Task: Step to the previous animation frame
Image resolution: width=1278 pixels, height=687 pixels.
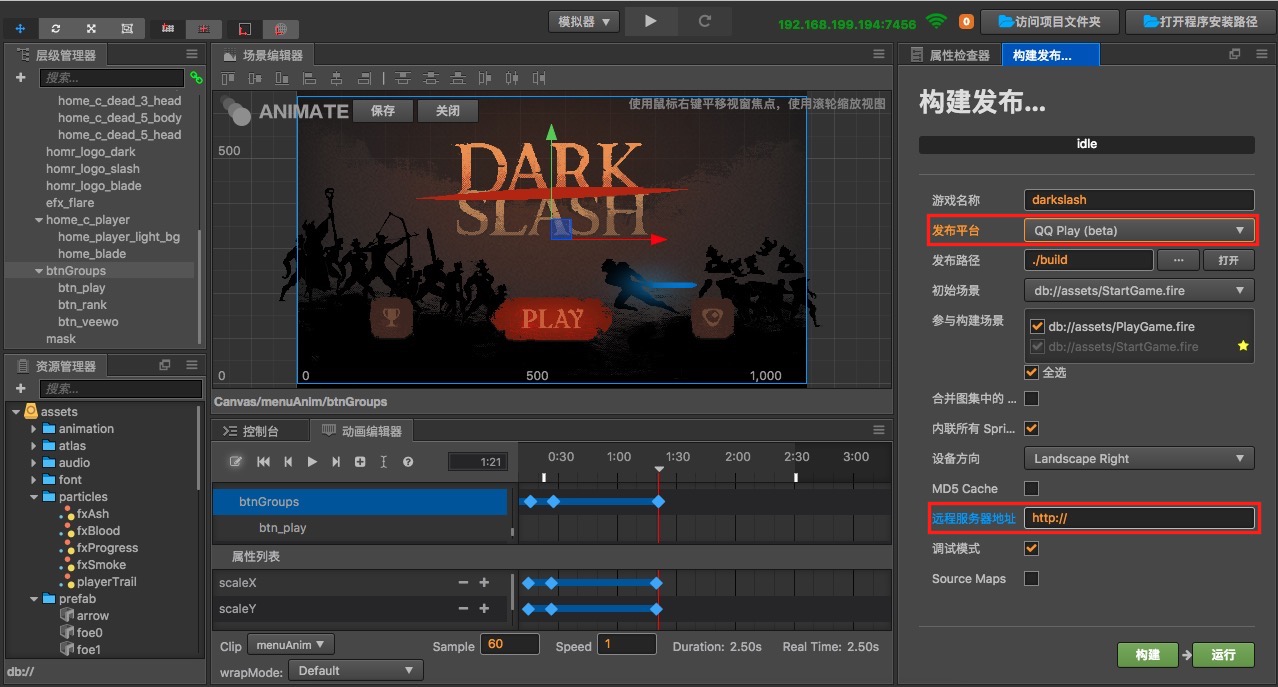Action: pyautogui.click(x=288, y=462)
